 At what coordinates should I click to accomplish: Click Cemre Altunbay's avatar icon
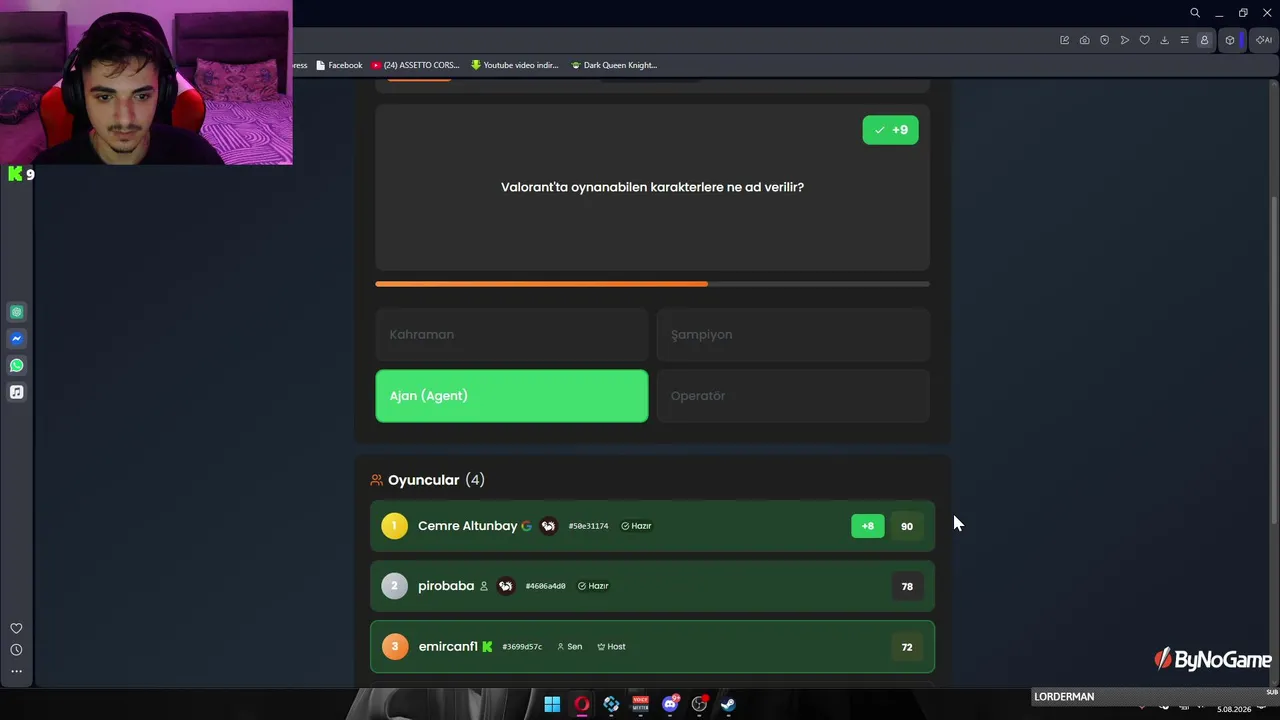[548, 526]
